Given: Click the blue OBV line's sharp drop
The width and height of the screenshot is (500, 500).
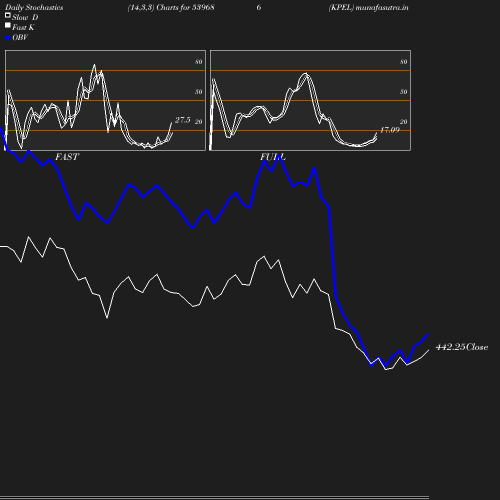Looking at the screenshot, I should coord(332,251).
